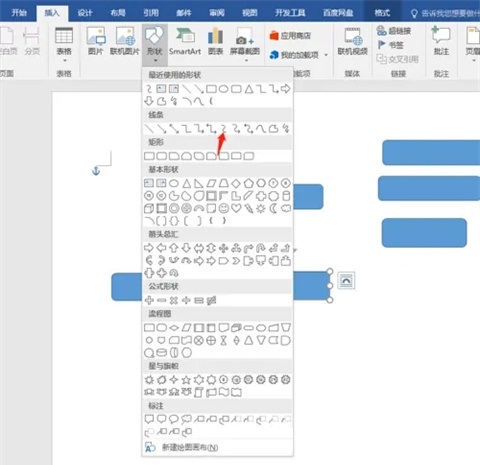Select the oval callout in 标注
The height and width of the screenshot is (465, 480).
[x=174, y=419]
